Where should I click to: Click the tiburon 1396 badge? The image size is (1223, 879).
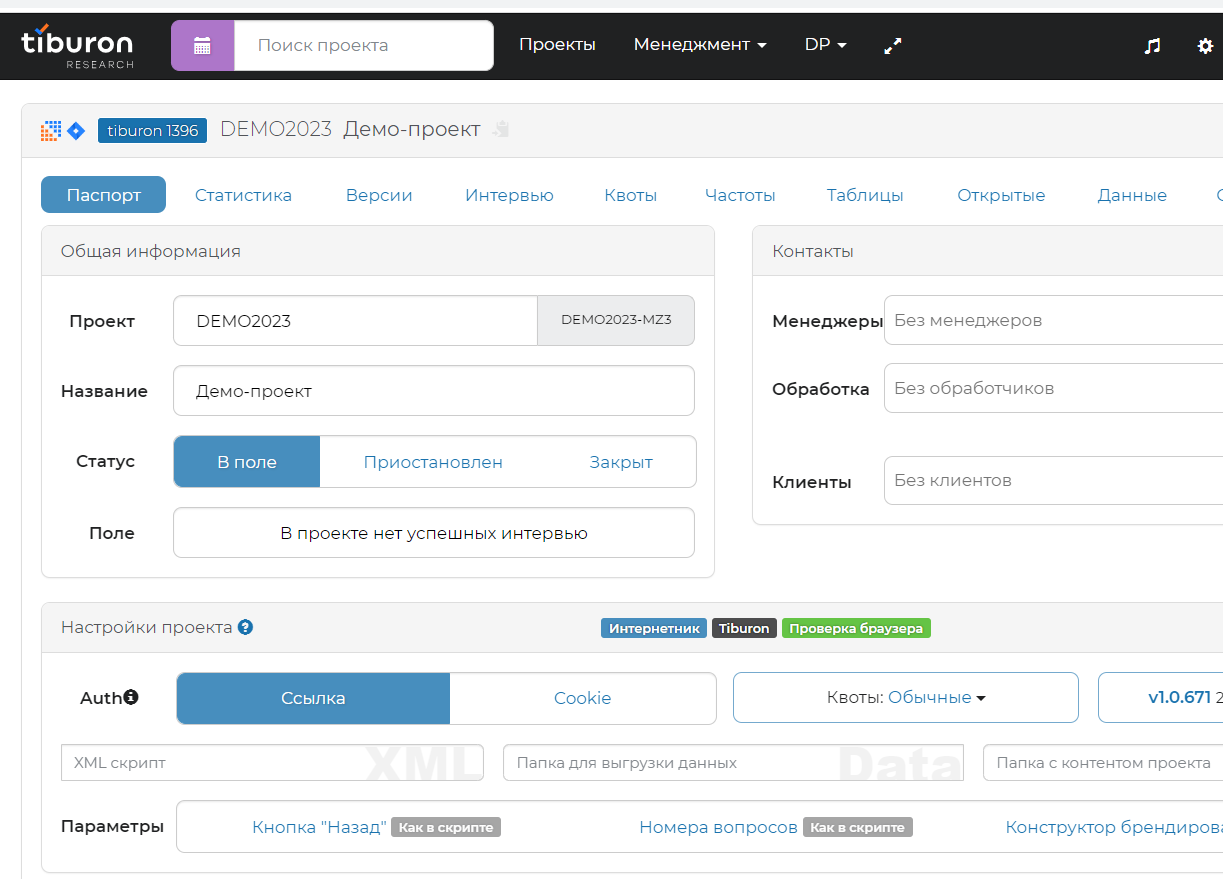152,130
